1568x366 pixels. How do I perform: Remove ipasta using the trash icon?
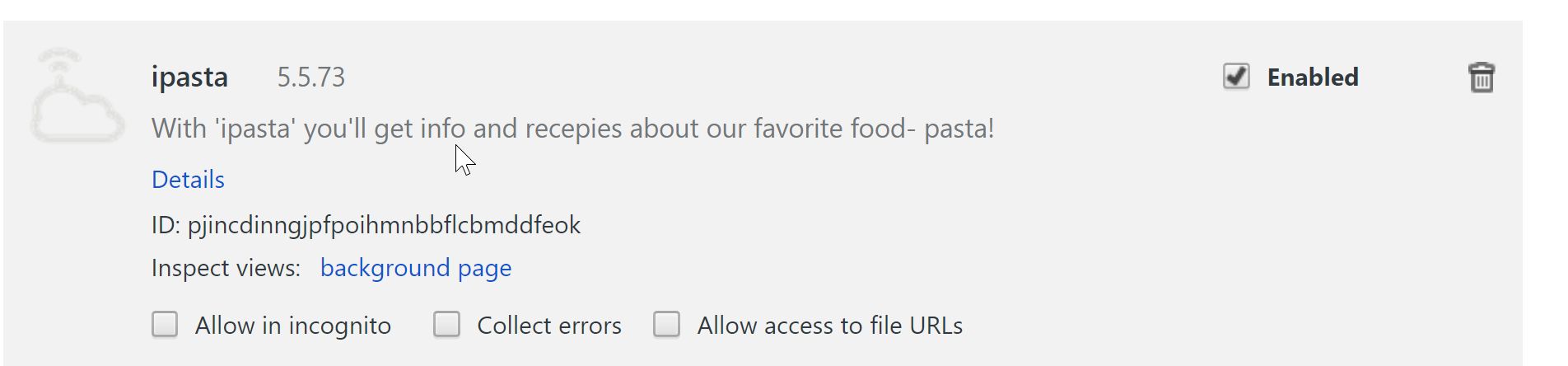click(1481, 78)
